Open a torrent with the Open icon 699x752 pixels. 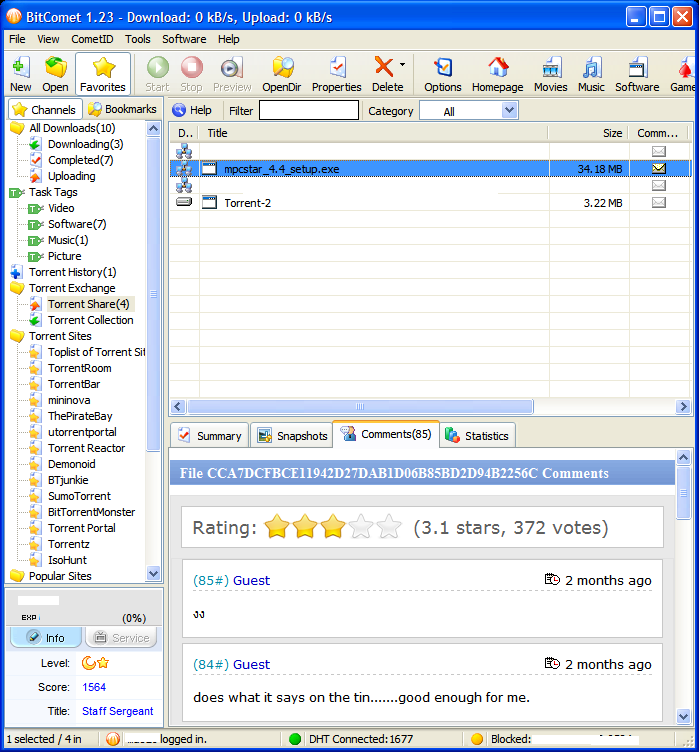pos(55,74)
